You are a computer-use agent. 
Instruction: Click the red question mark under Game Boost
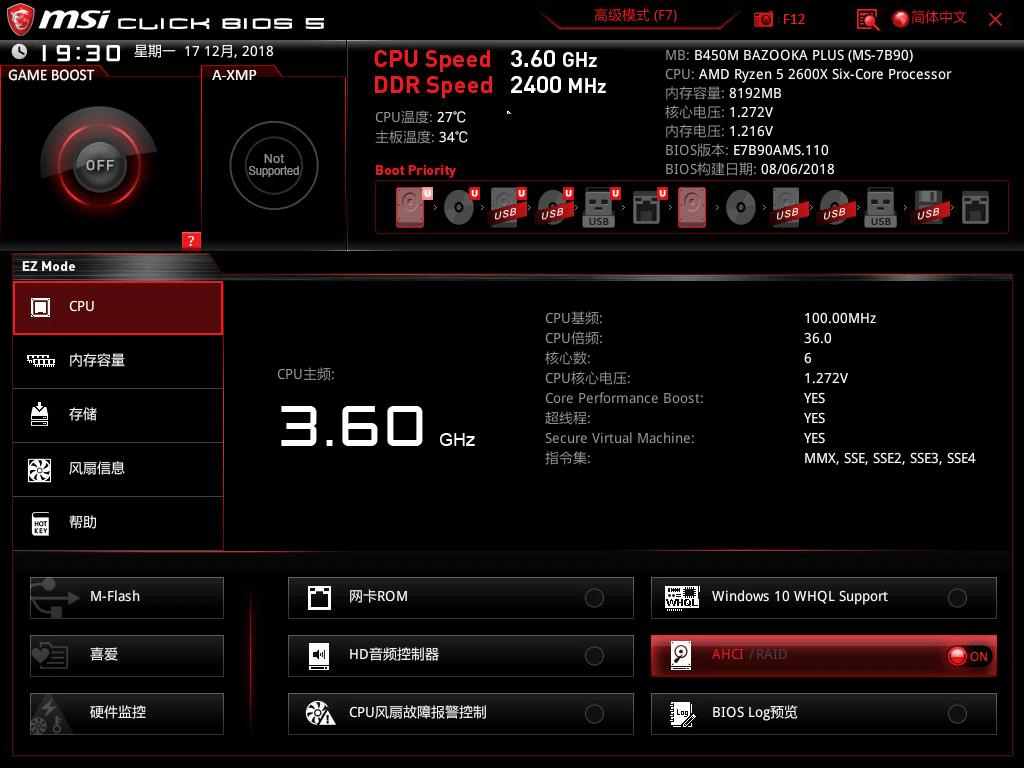(190, 241)
